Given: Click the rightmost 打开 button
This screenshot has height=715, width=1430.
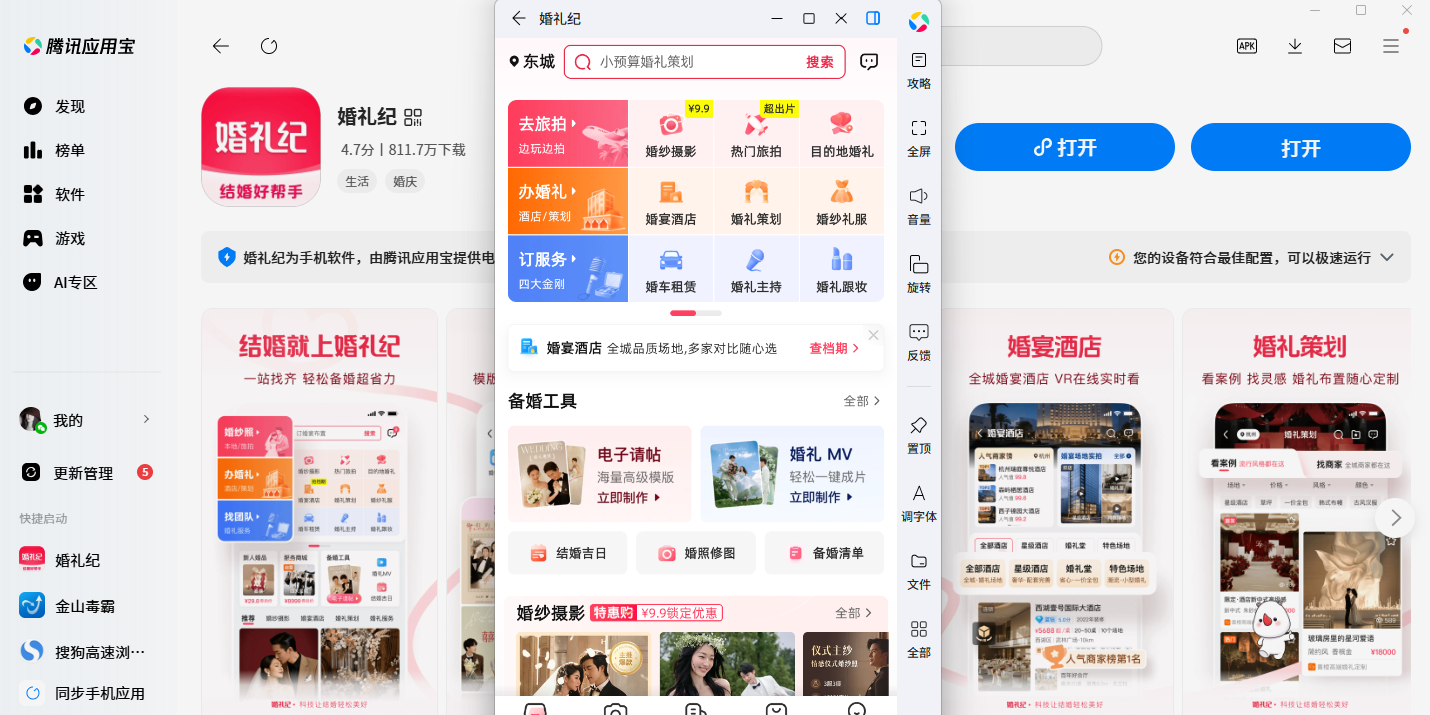Looking at the screenshot, I should tap(1301, 148).
